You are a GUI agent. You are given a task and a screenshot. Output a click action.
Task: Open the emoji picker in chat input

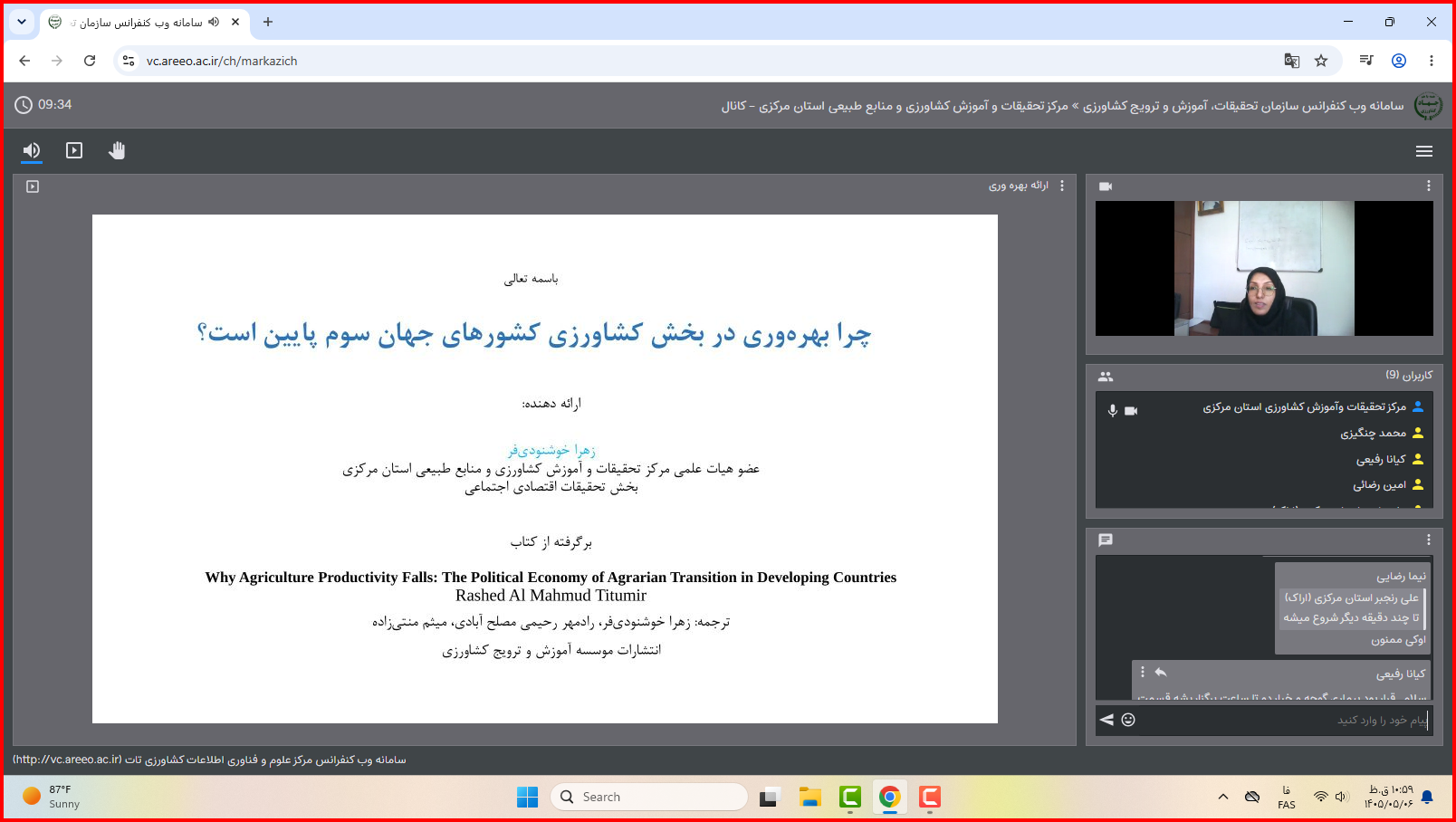[1128, 720]
